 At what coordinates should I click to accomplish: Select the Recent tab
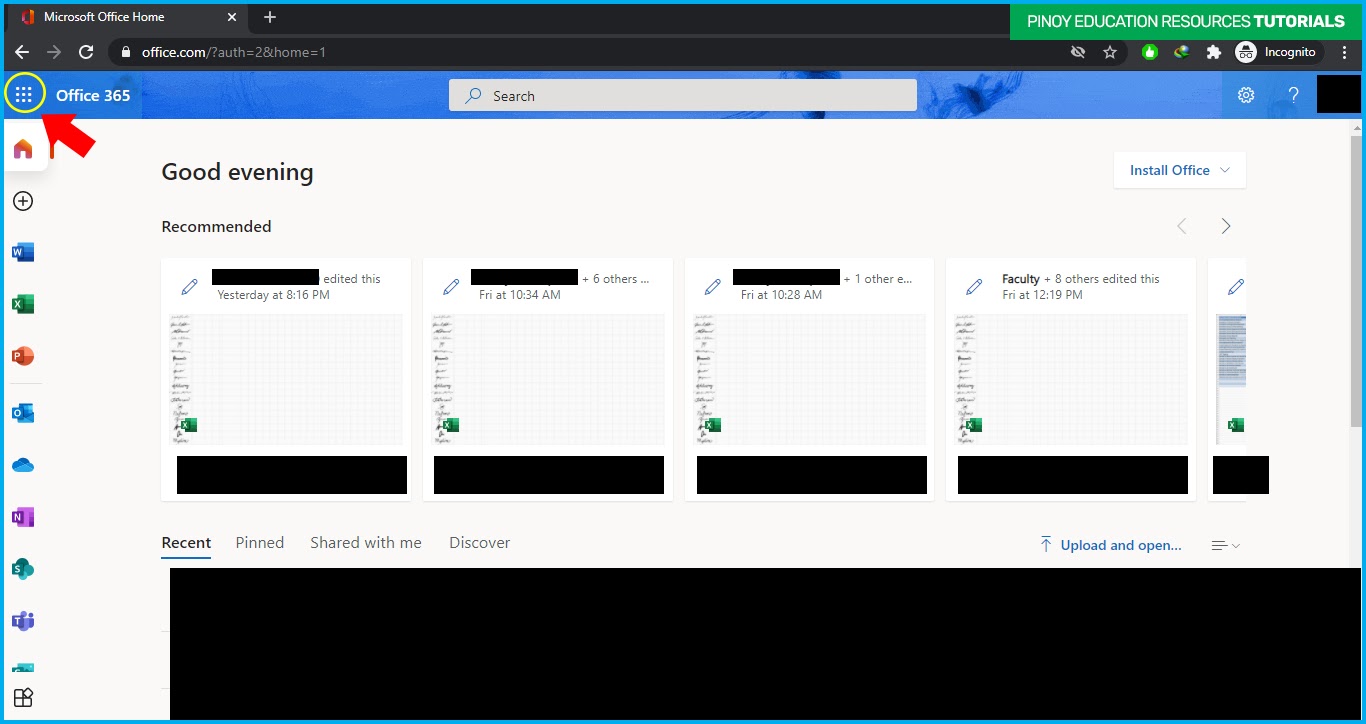[186, 543]
